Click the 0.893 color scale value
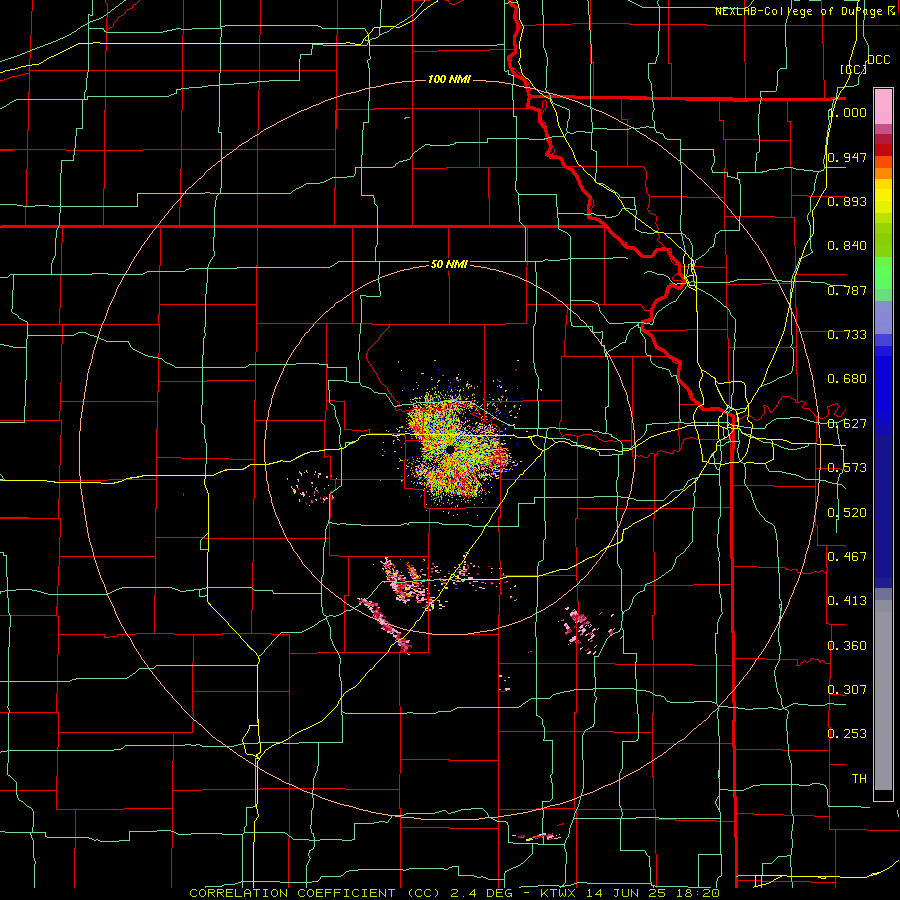The width and height of the screenshot is (900, 900). point(847,201)
